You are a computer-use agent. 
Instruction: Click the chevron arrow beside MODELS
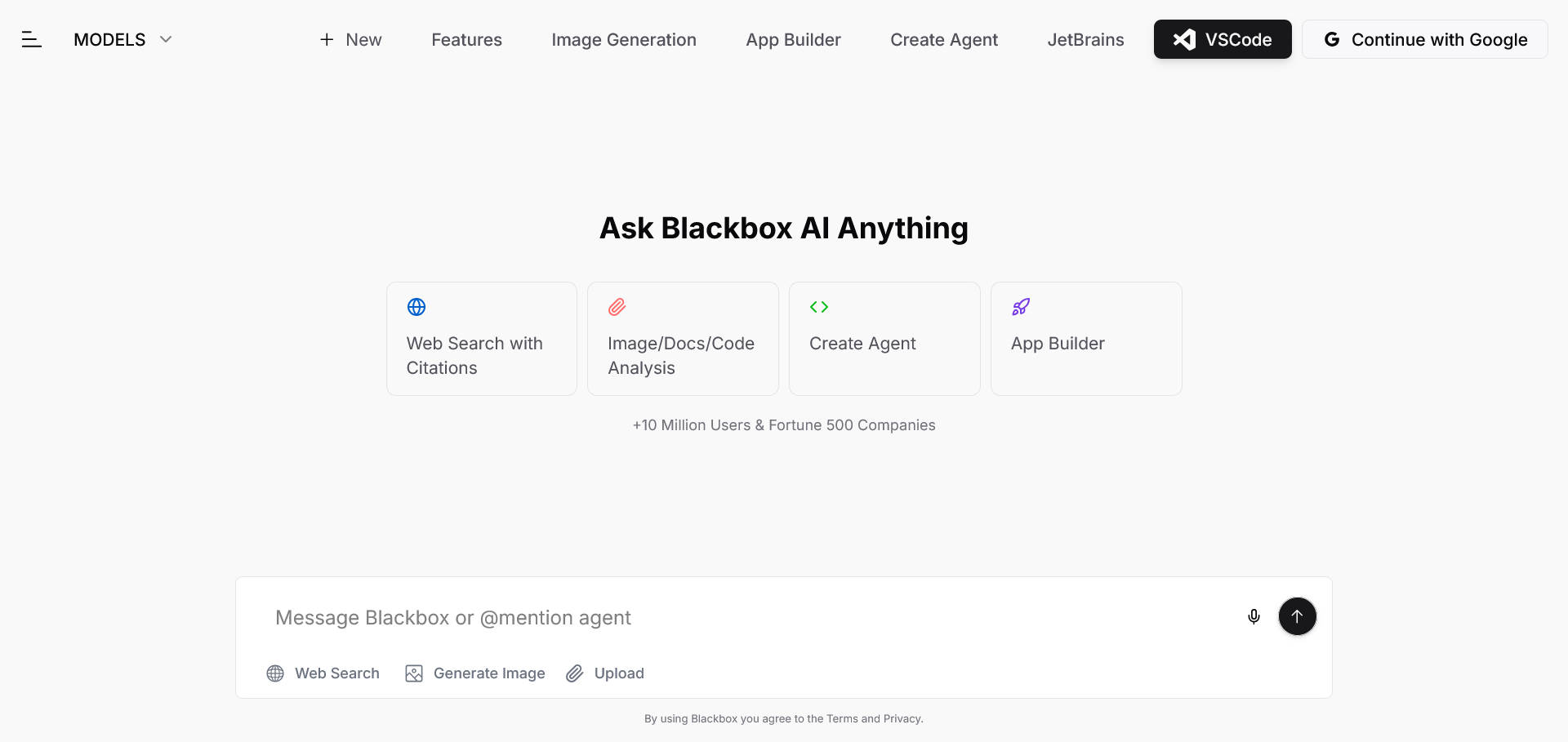coord(166,39)
